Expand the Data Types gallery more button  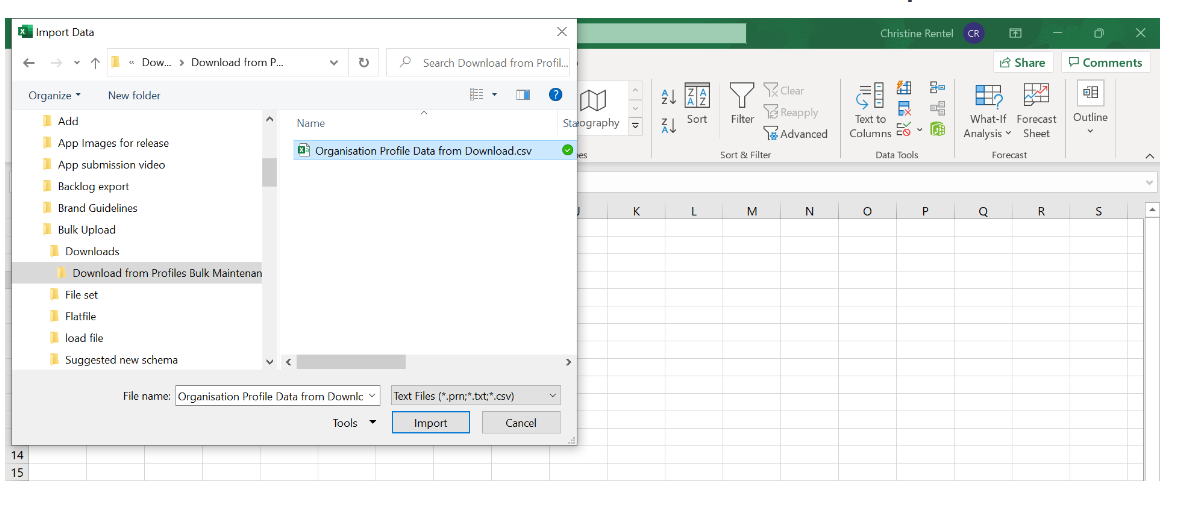point(636,125)
